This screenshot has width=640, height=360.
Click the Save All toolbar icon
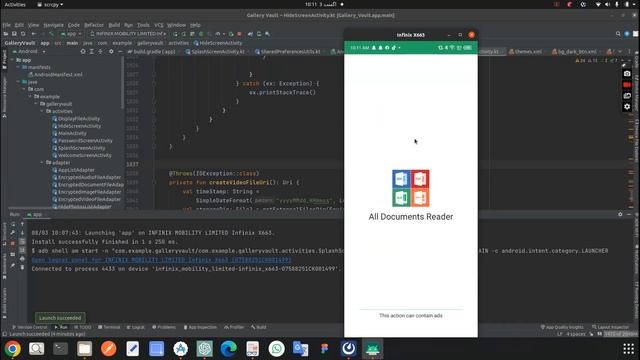pyautogui.click(x=14, y=34)
